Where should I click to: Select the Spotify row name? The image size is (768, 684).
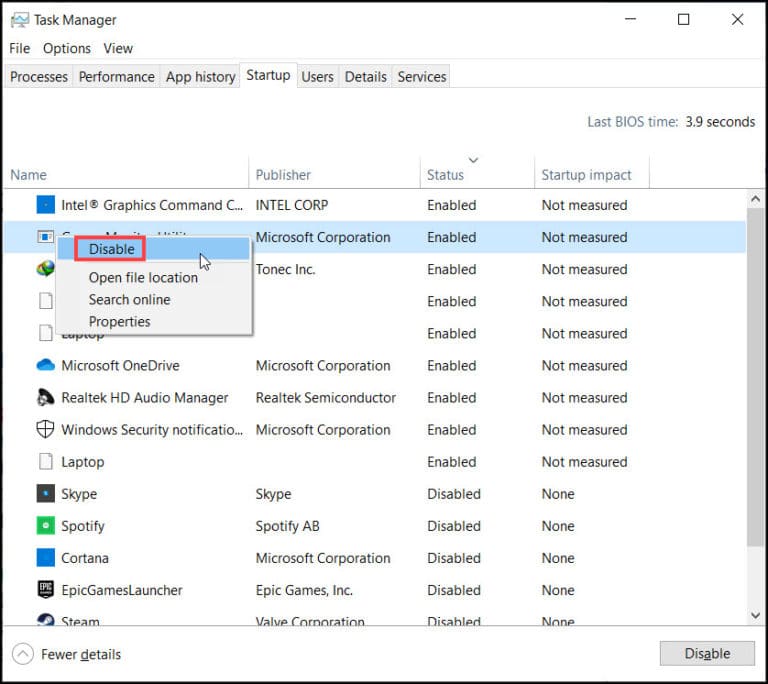click(x=83, y=526)
